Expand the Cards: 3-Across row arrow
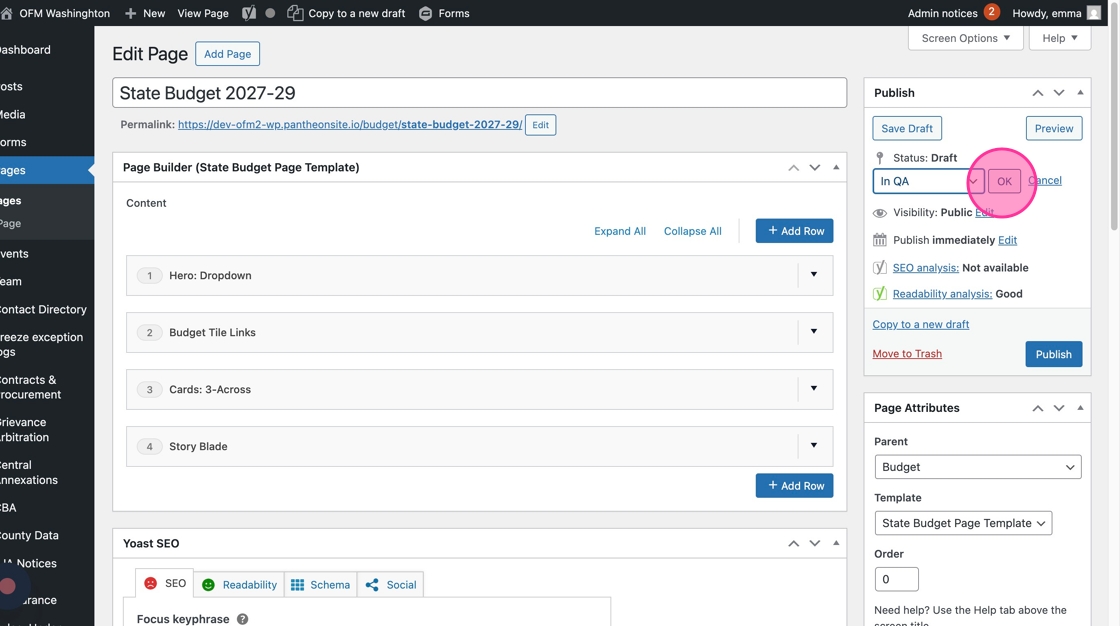The image size is (1120, 626). [814, 389]
